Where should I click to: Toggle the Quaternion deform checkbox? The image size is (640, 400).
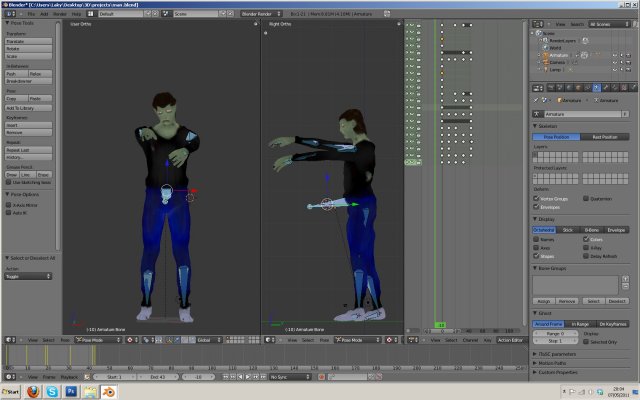click(x=586, y=198)
